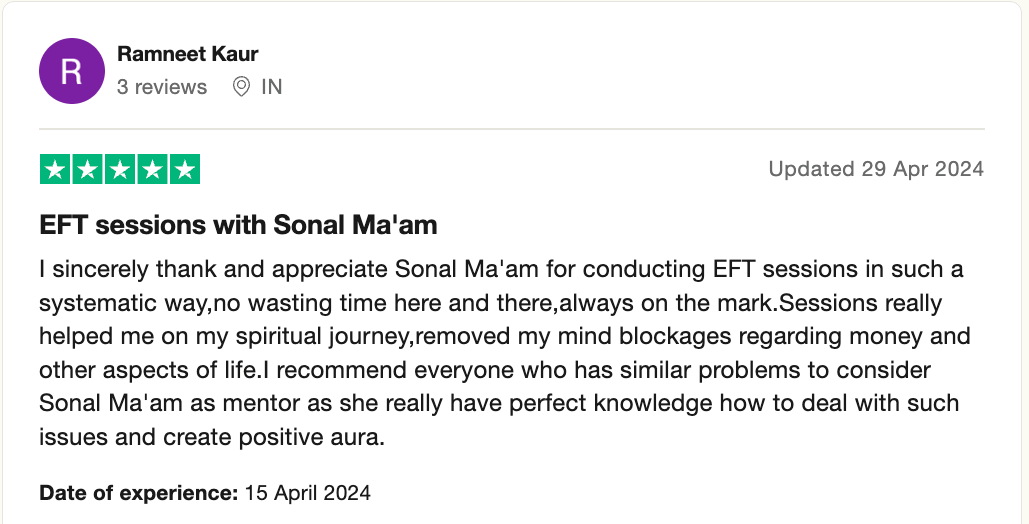
Task: Click the location pin icon
Action: pos(241,87)
